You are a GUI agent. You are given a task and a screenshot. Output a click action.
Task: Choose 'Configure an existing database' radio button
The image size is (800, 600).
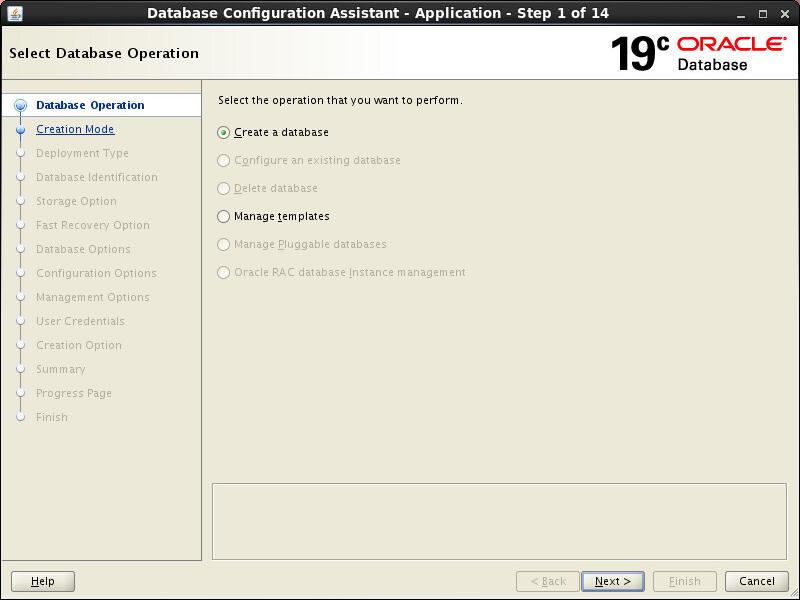[224, 160]
